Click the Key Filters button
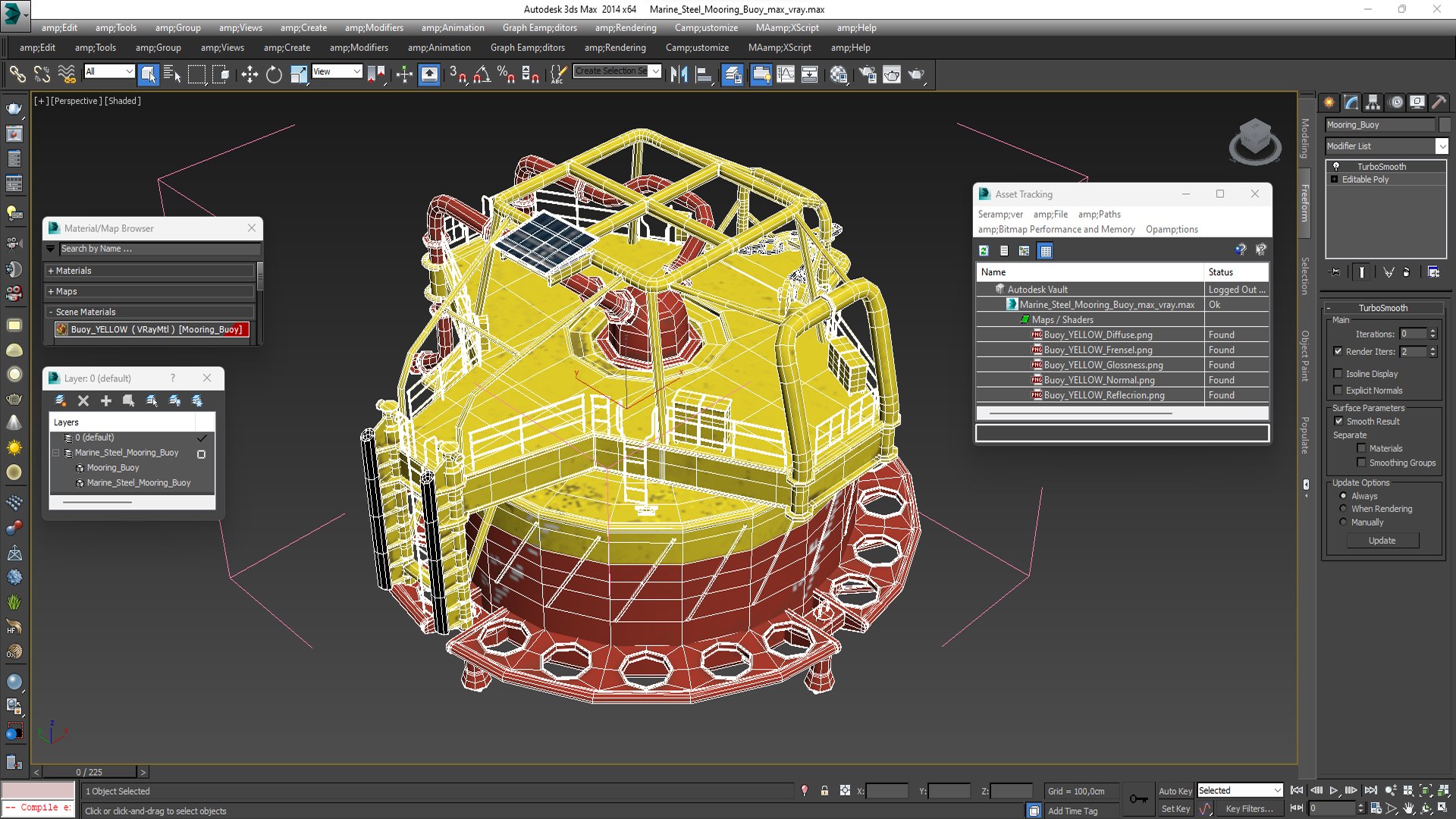Viewport: 1456px width, 819px height. [x=1248, y=808]
